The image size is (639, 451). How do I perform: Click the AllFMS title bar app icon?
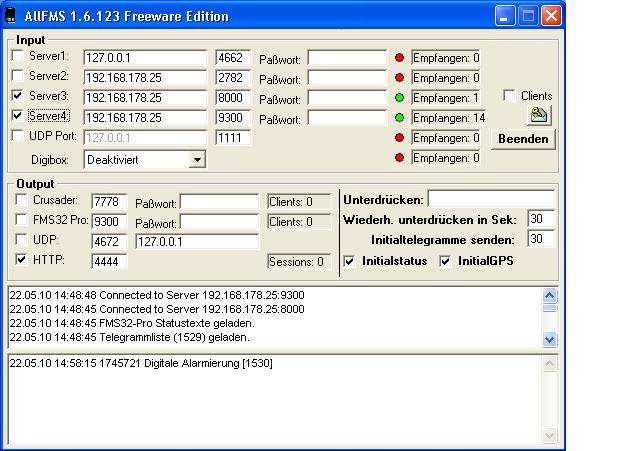click(x=11, y=16)
